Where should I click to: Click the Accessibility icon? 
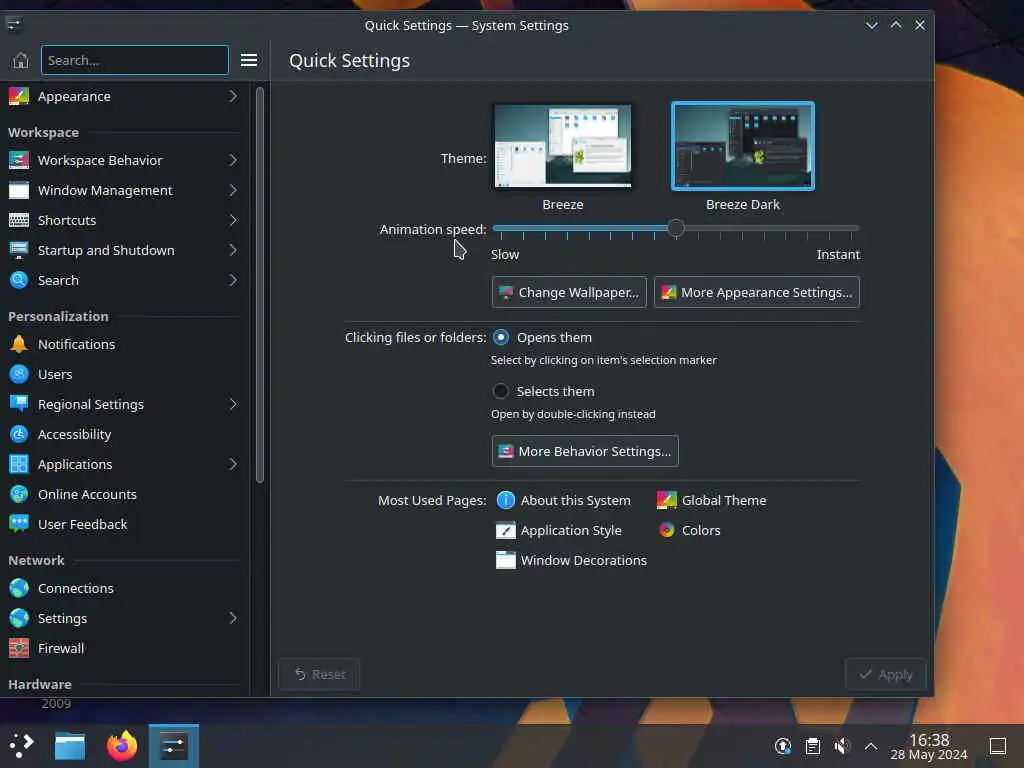click(x=19, y=434)
